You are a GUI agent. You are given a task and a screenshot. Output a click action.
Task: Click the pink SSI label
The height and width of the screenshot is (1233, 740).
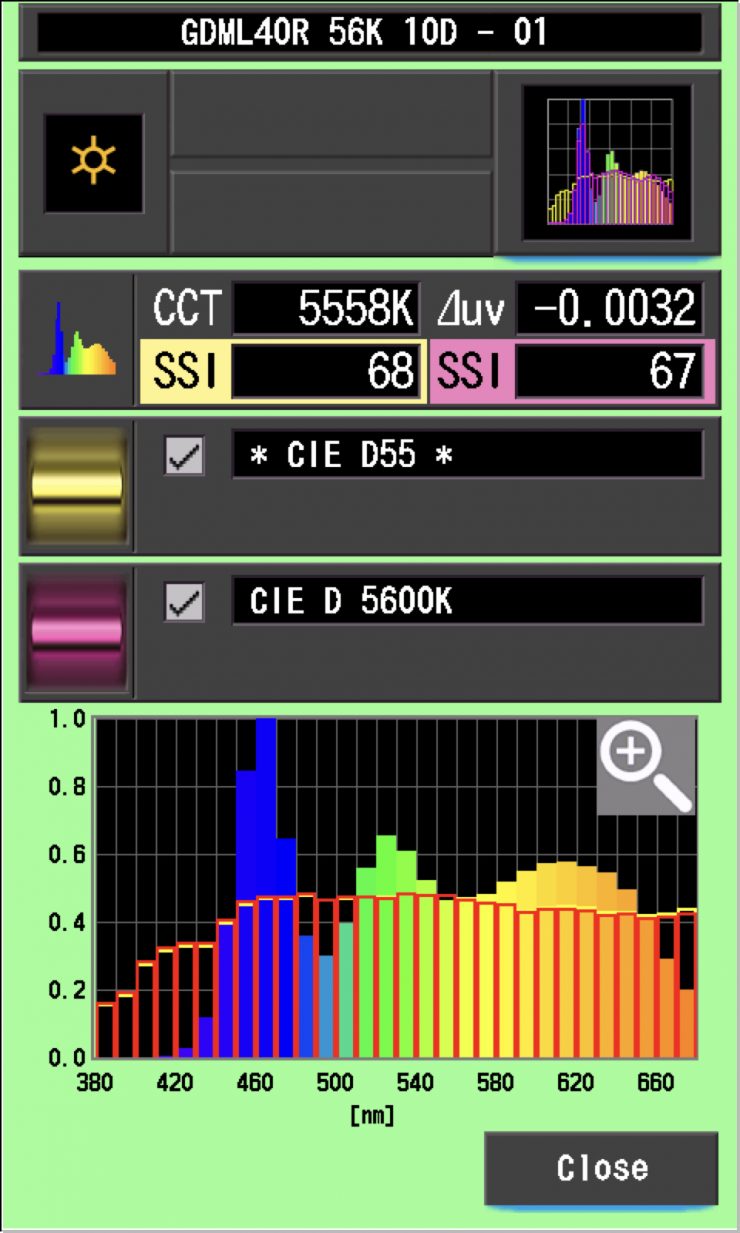(x=472, y=371)
